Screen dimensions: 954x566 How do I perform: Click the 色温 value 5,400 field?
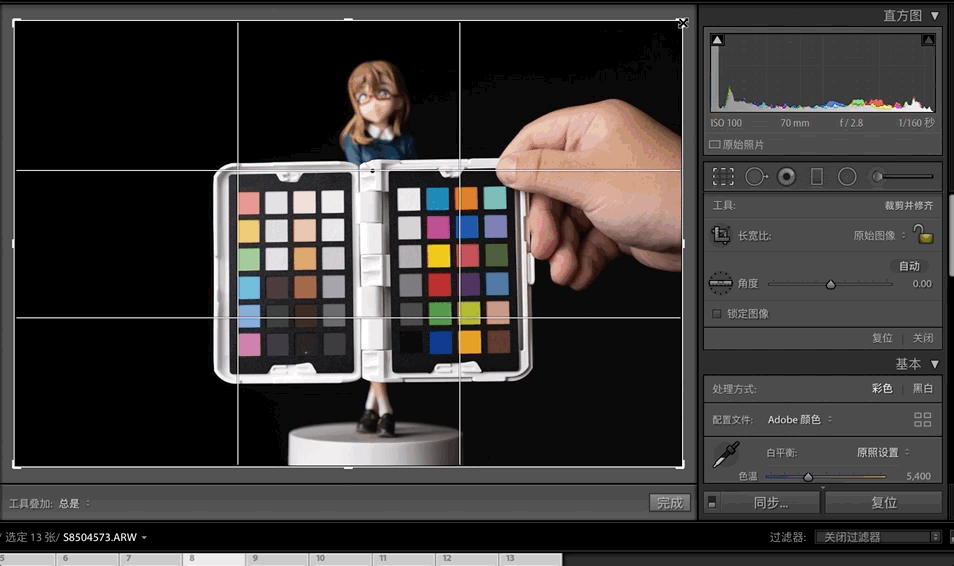point(918,477)
